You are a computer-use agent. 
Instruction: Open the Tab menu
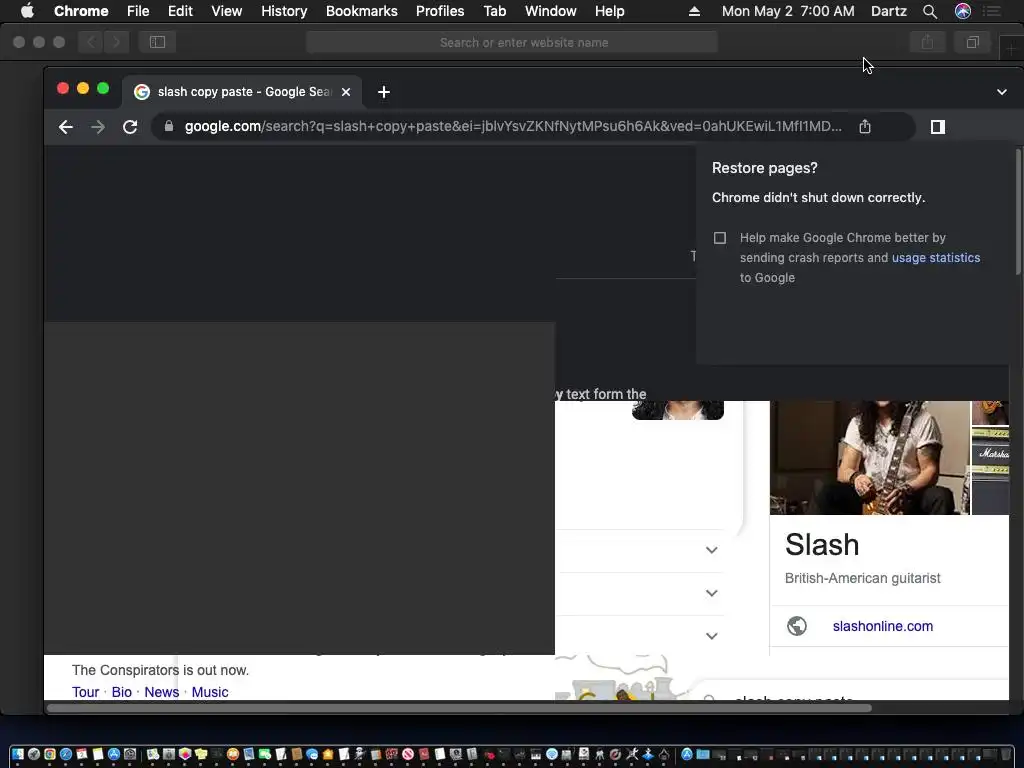point(494,11)
